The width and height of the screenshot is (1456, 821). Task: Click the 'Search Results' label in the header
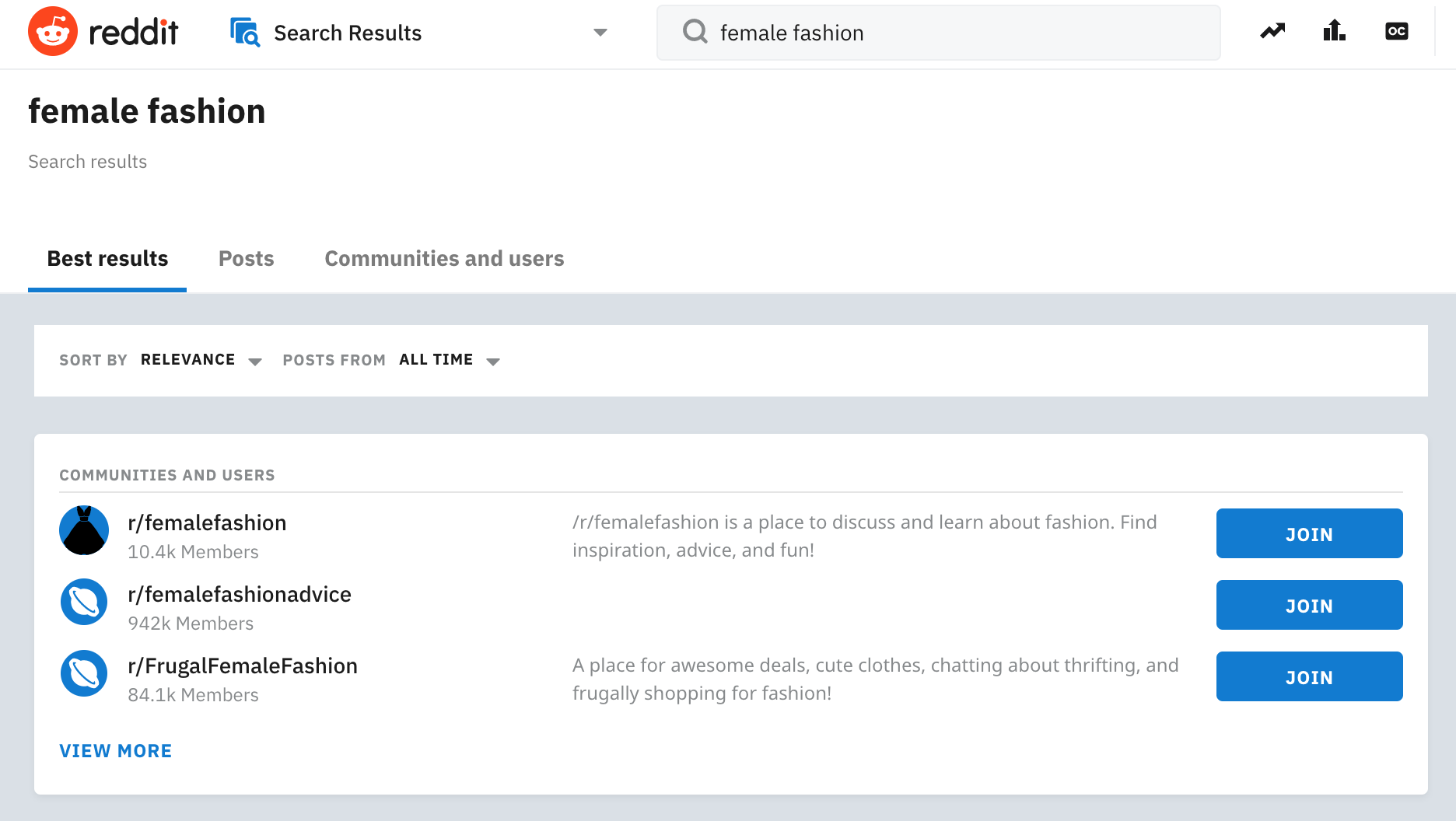pos(348,33)
